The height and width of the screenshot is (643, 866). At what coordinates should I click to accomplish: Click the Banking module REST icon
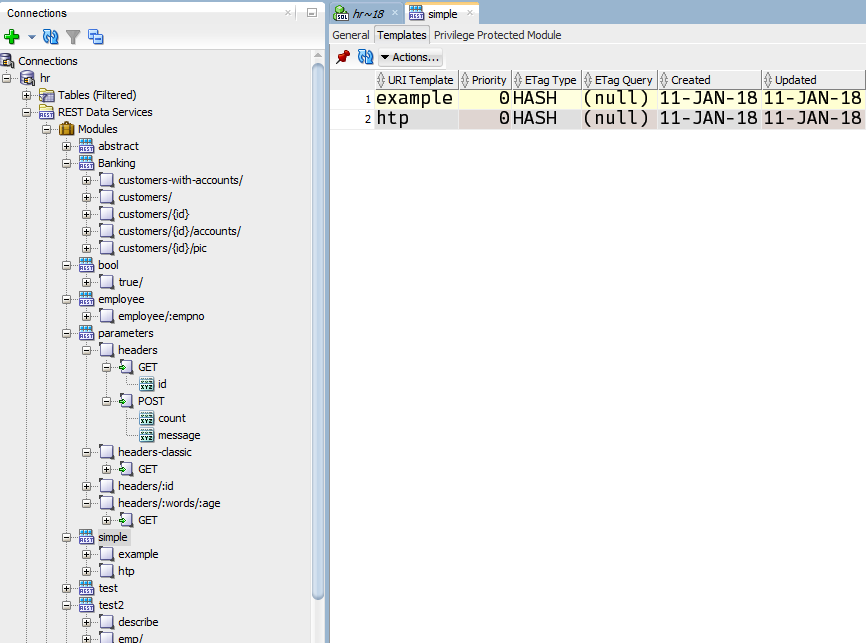[x=86, y=163]
